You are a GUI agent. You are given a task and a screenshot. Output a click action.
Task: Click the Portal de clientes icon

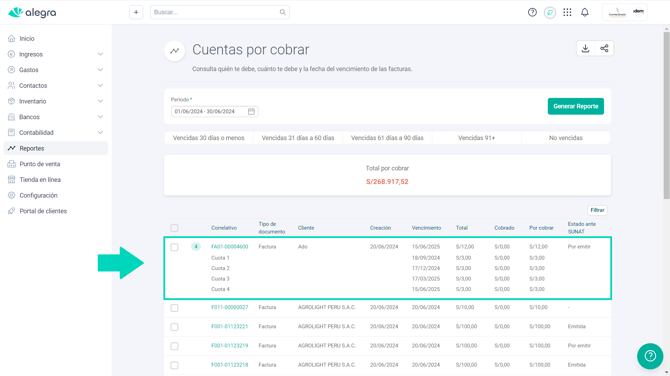tap(12, 211)
